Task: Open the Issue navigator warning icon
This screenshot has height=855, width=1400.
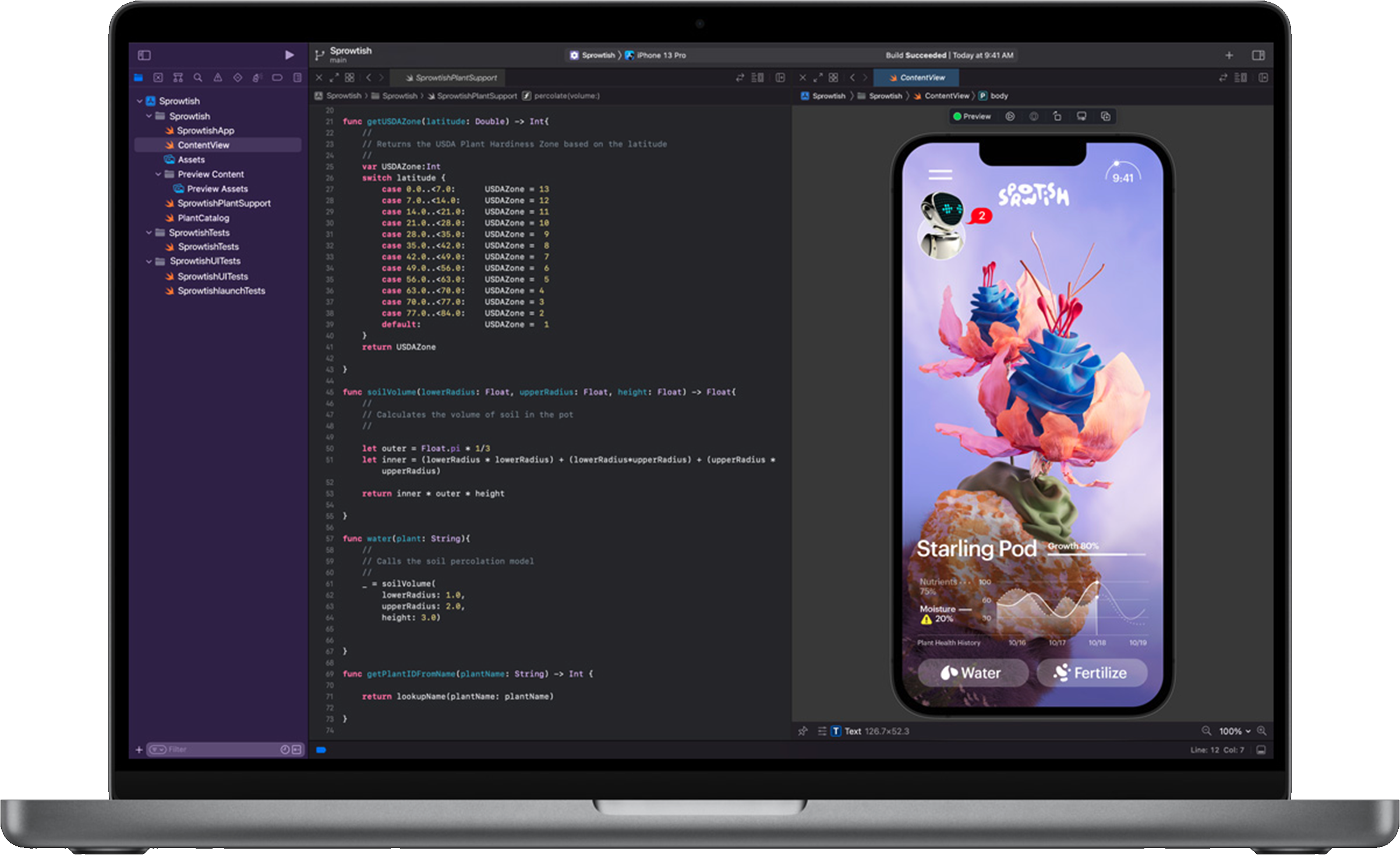Action: coord(218,77)
